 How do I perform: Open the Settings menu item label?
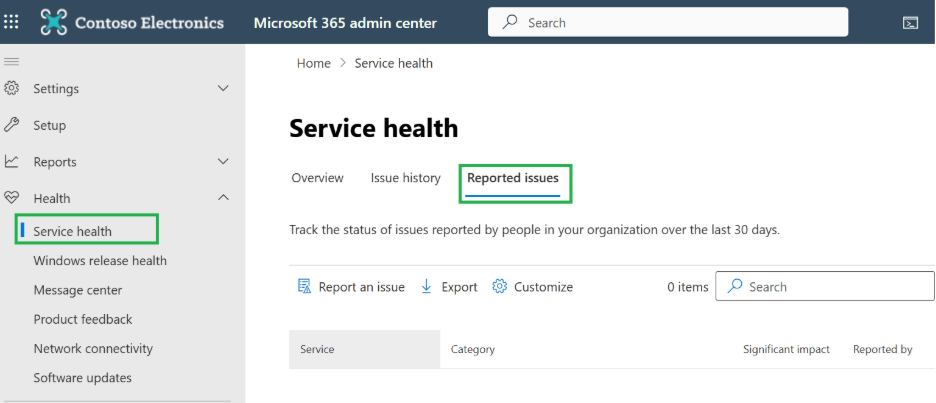coord(56,88)
